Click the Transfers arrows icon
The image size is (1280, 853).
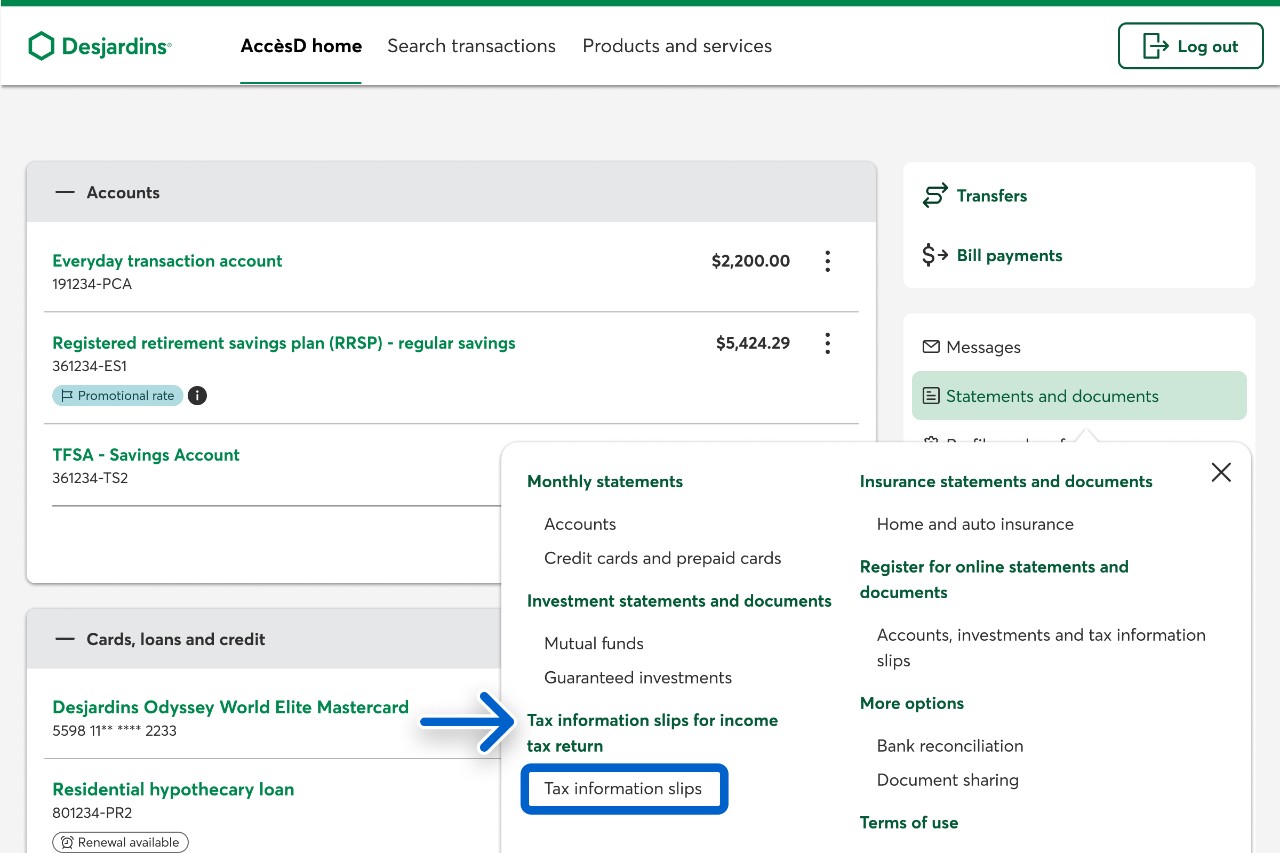pyautogui.click(x=935, y=196)
